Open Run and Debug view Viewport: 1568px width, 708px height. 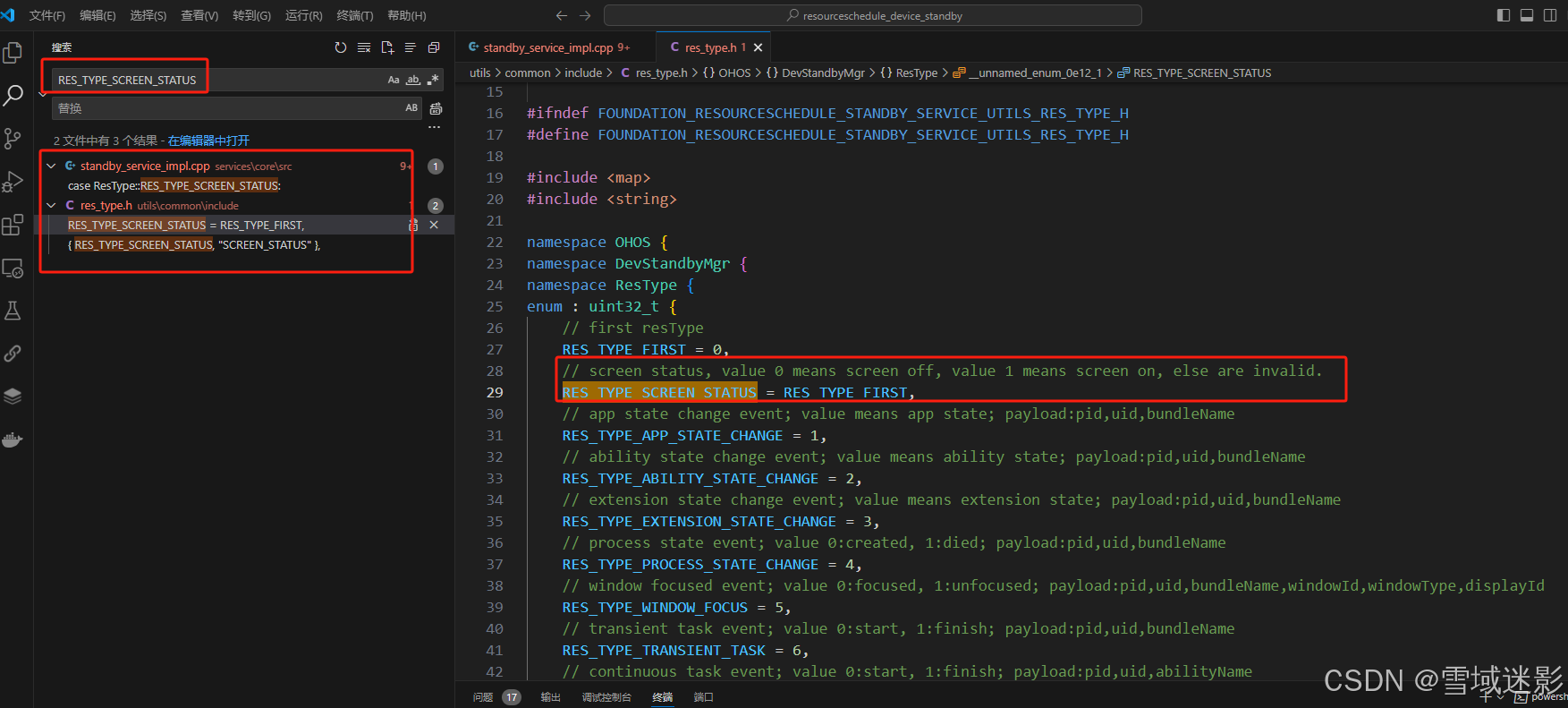click(x=13, y=182)
